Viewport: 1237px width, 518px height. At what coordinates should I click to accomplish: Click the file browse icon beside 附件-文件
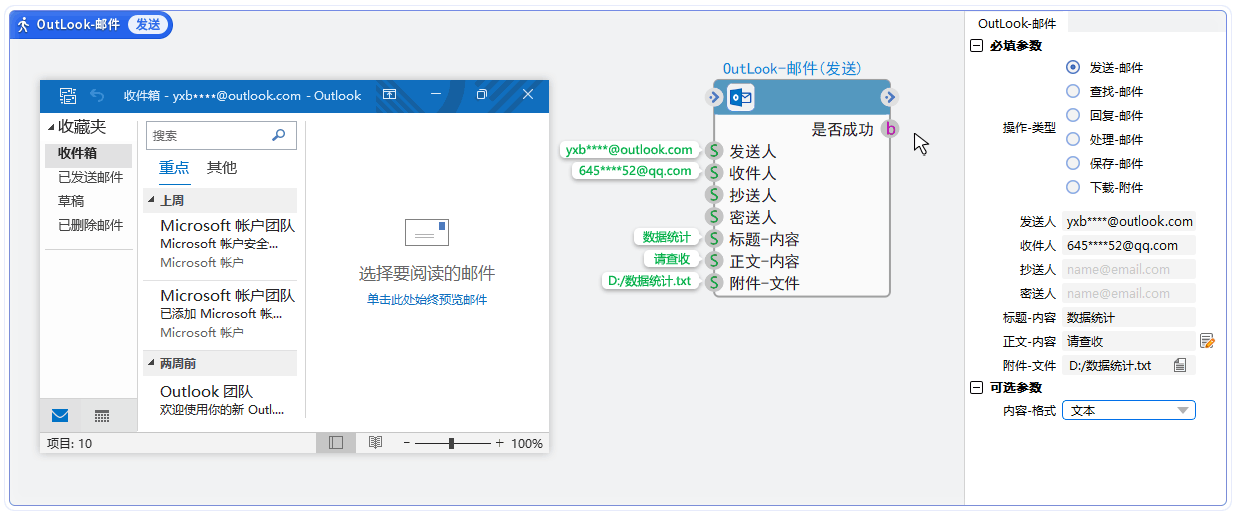click(1180, 365)
